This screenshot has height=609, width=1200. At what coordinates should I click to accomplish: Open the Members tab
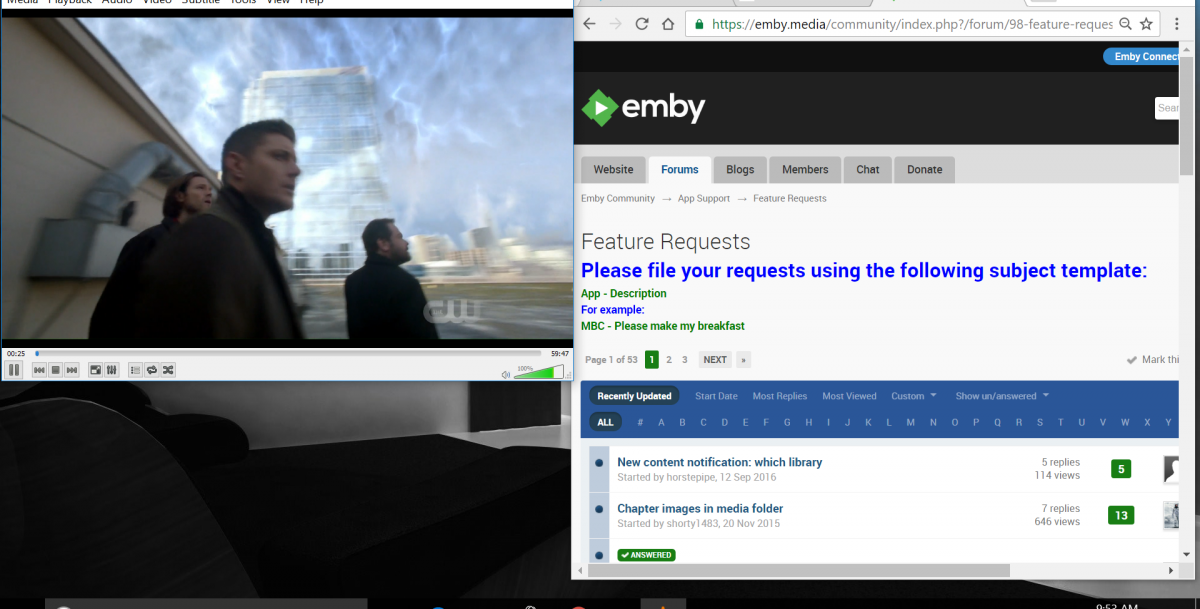point(805,170)
